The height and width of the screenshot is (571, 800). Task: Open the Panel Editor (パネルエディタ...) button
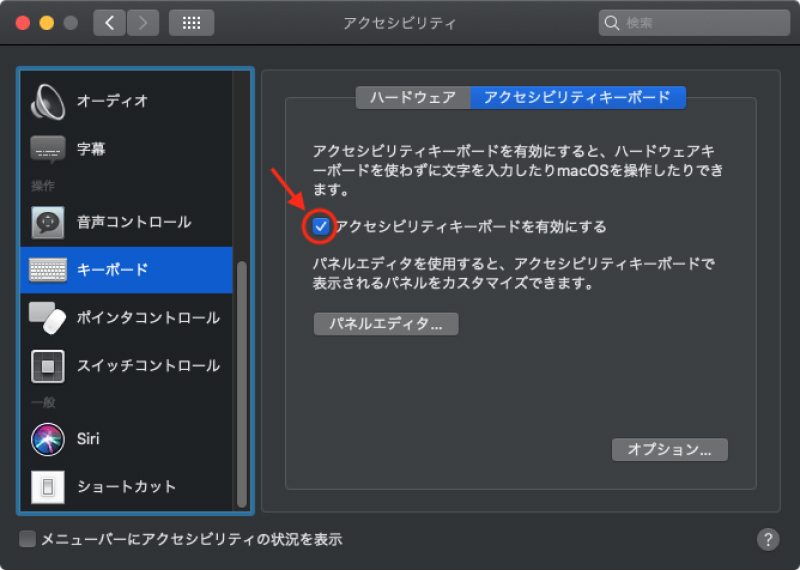[x=386, y=324]
